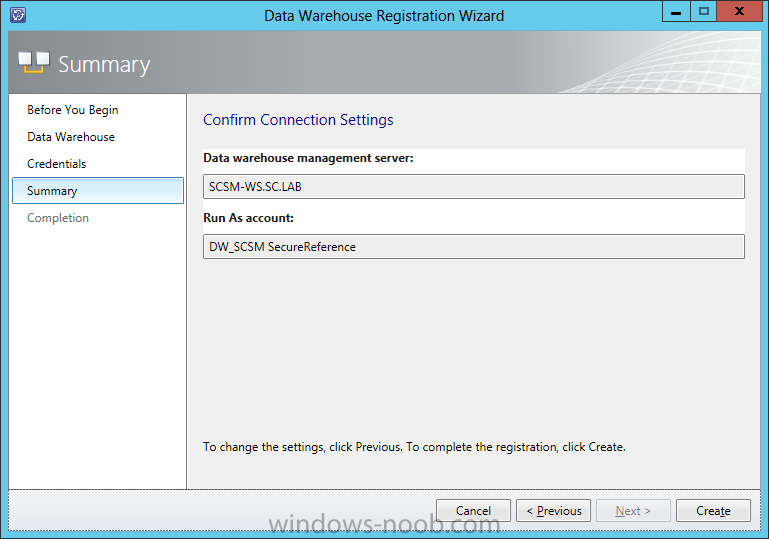Click the DW_SCSM SecureReference account field

[474, 246]
